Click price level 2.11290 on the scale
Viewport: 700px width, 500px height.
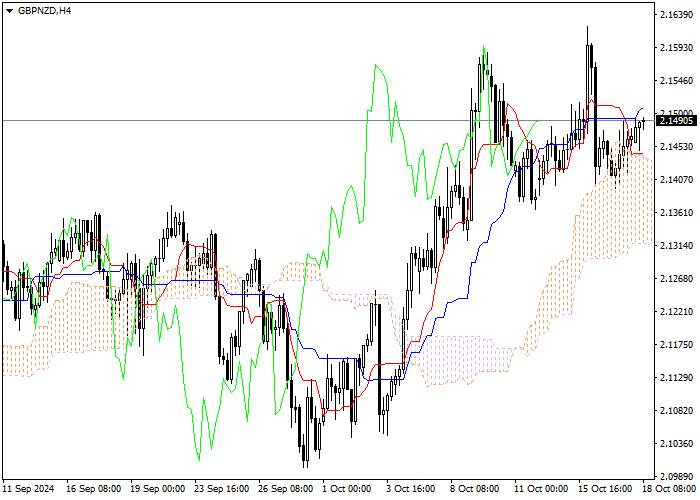click(676, 378)
